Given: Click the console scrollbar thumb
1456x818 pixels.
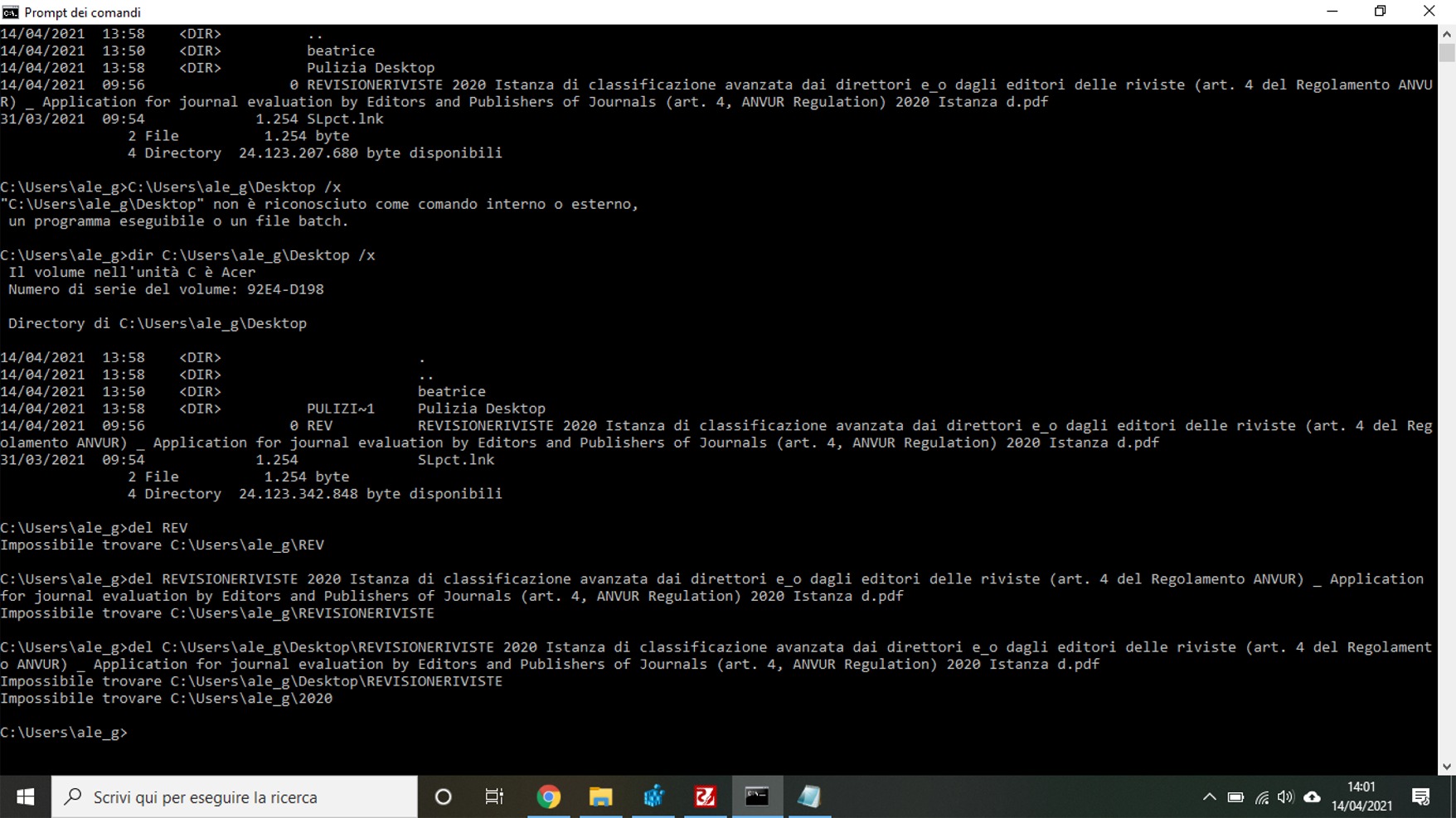Looking at the screenshot, I should click(x=1447, y=52).
